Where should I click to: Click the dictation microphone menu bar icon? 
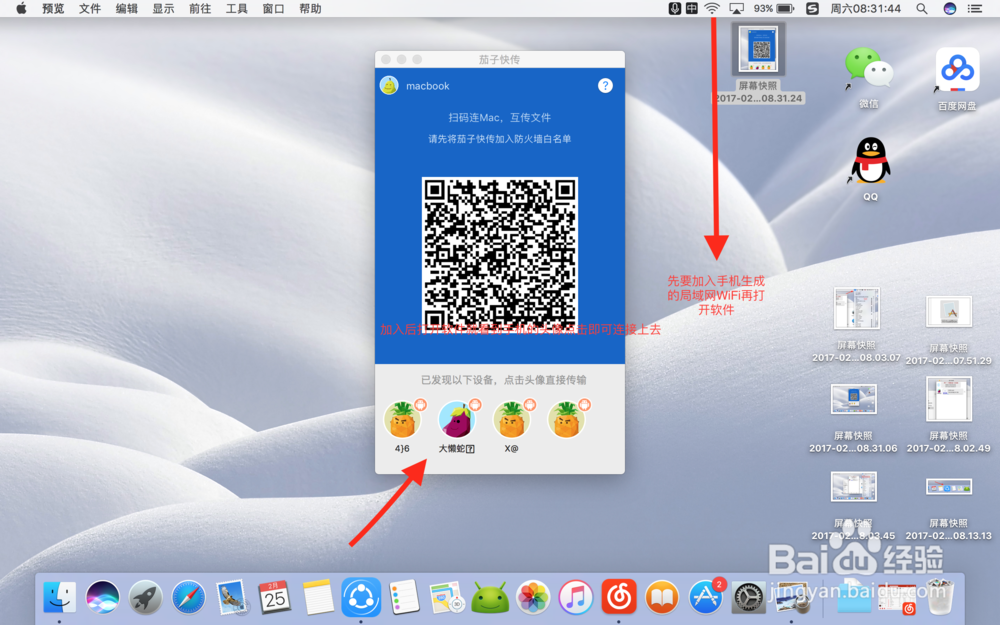click(x=674, y=8)
